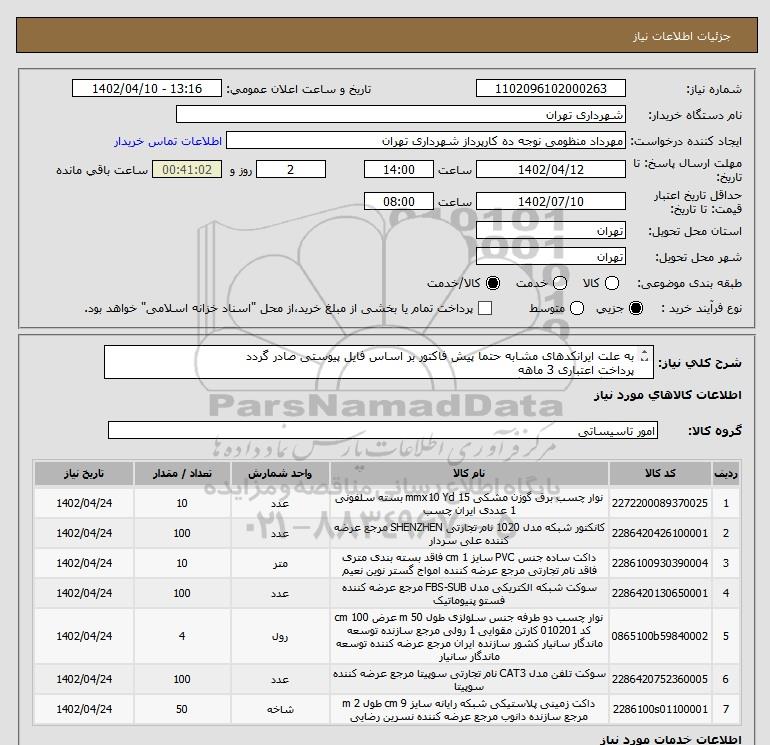Click the description box scroll arrows
This screenshot has height=745, width=770.
[645, 356]
